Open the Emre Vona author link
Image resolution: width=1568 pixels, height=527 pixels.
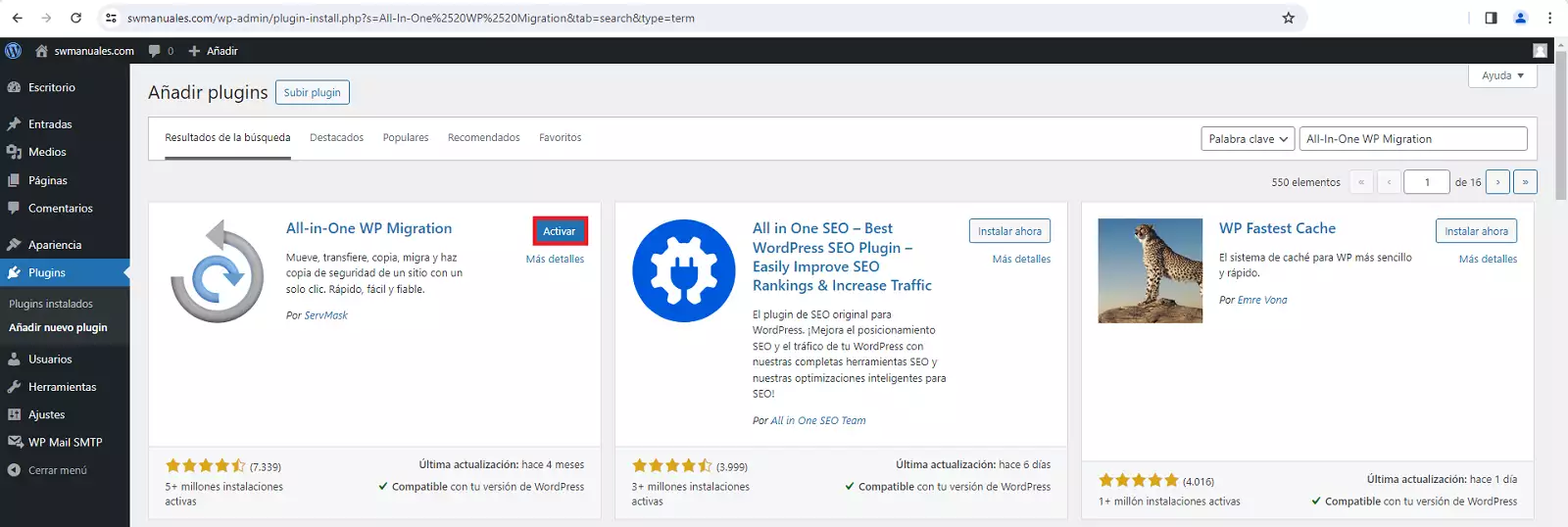point(1262,301)
